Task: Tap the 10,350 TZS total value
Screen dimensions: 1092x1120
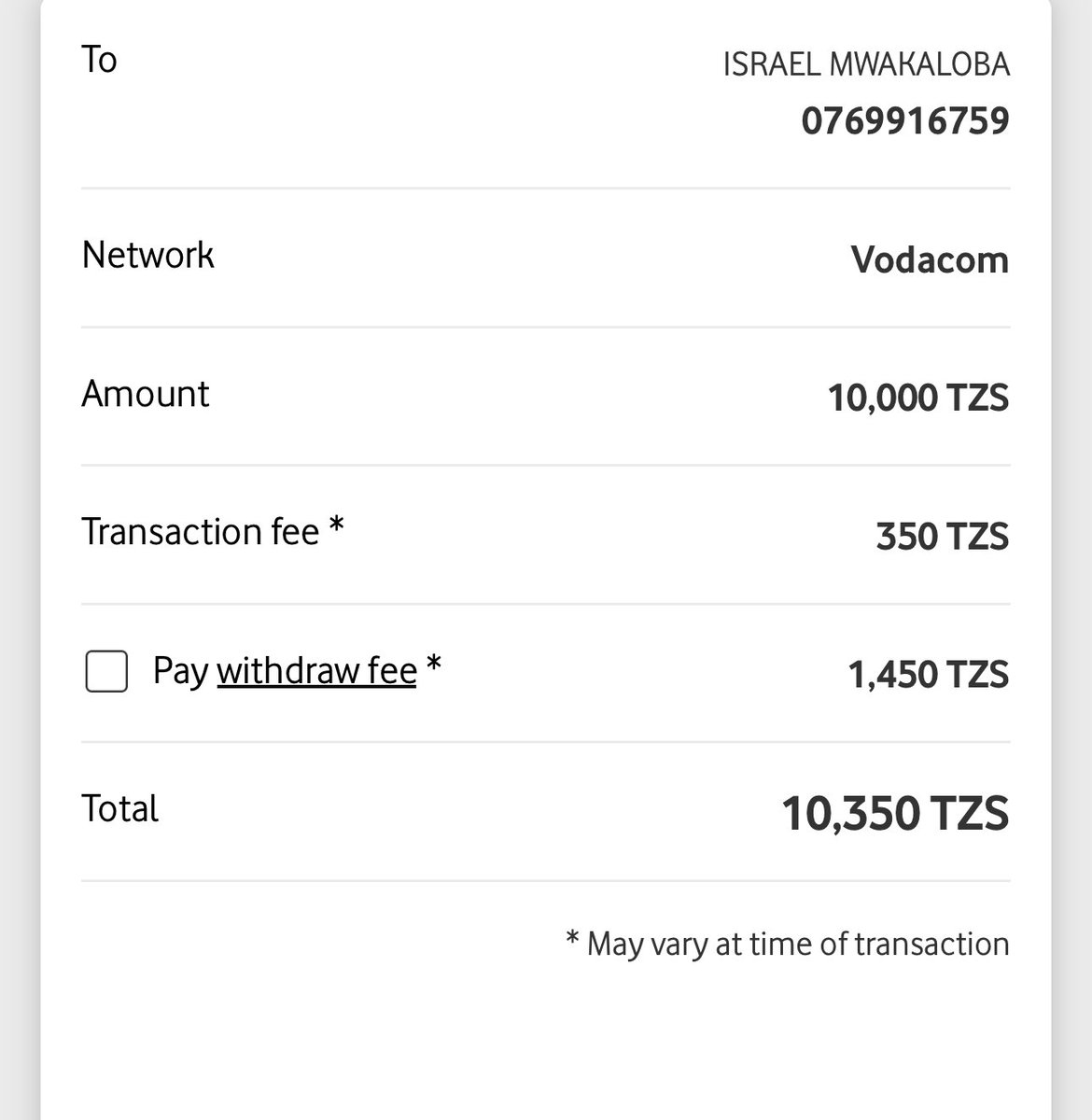Action: (895, 814)
